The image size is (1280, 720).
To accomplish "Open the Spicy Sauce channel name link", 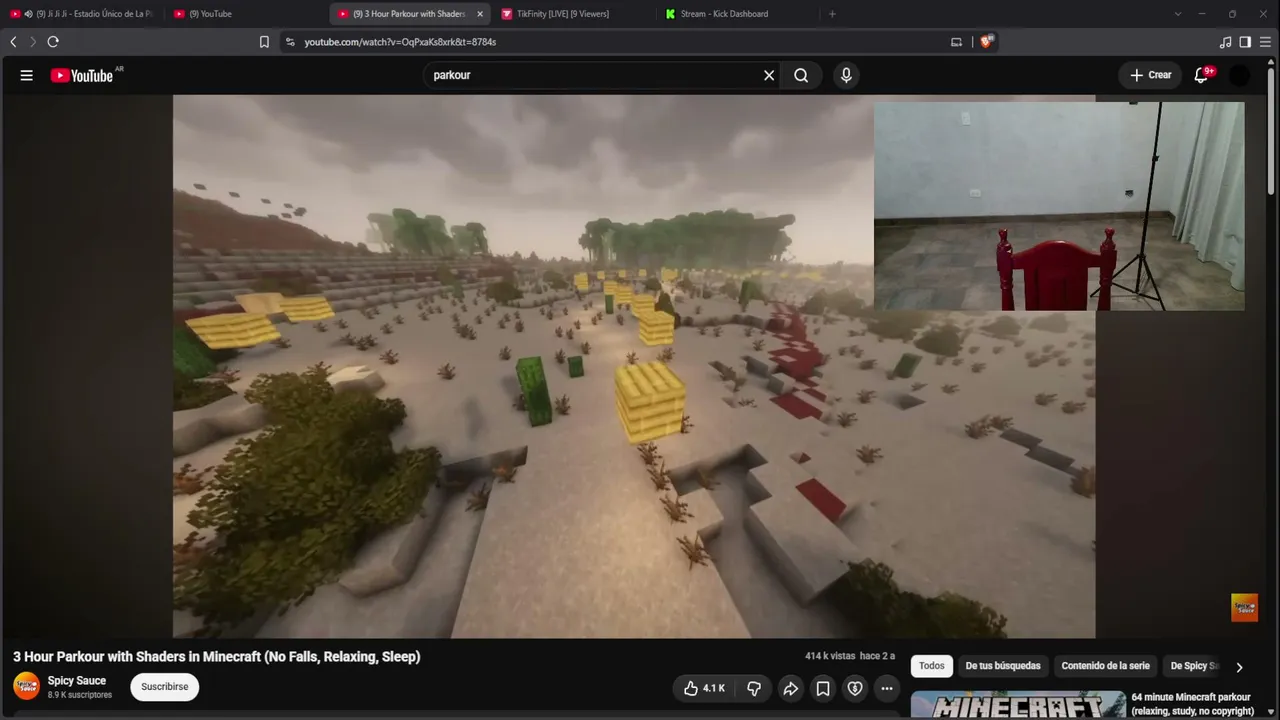I will click(x=77, y=681).
